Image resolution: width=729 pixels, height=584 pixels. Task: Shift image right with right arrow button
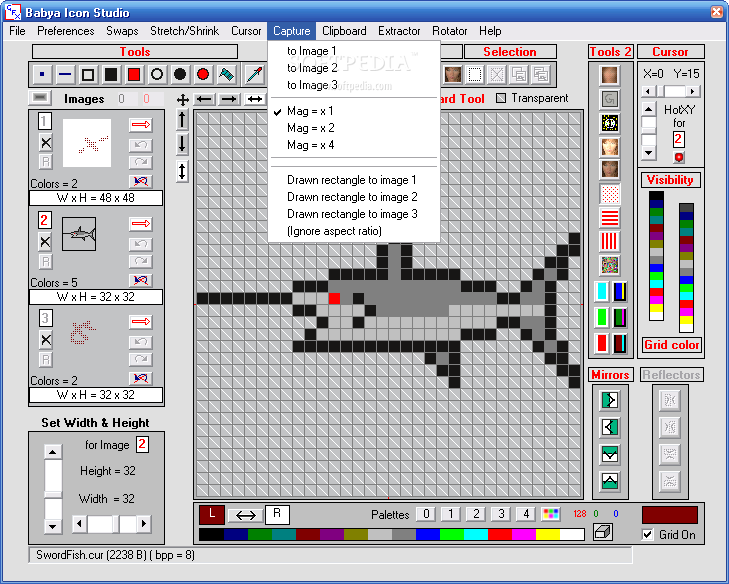click(228, 99)
